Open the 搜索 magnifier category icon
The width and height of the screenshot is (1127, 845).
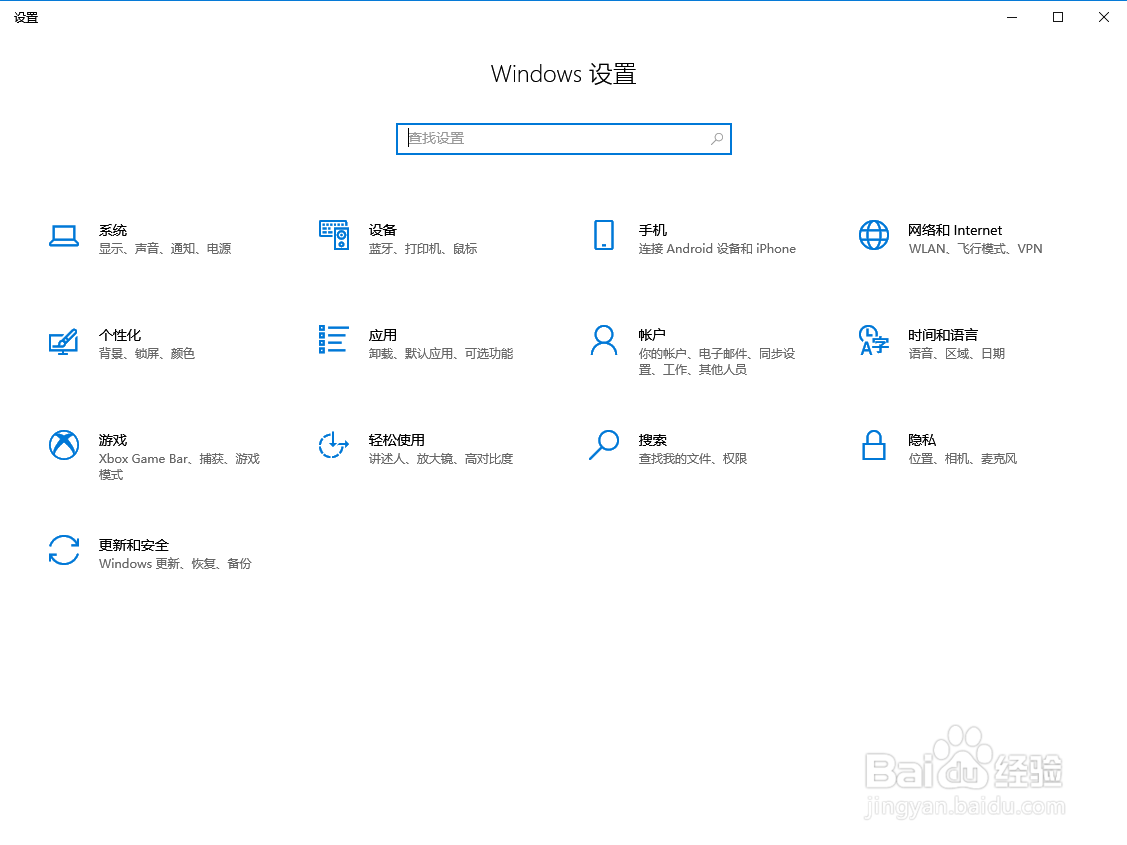604,445
